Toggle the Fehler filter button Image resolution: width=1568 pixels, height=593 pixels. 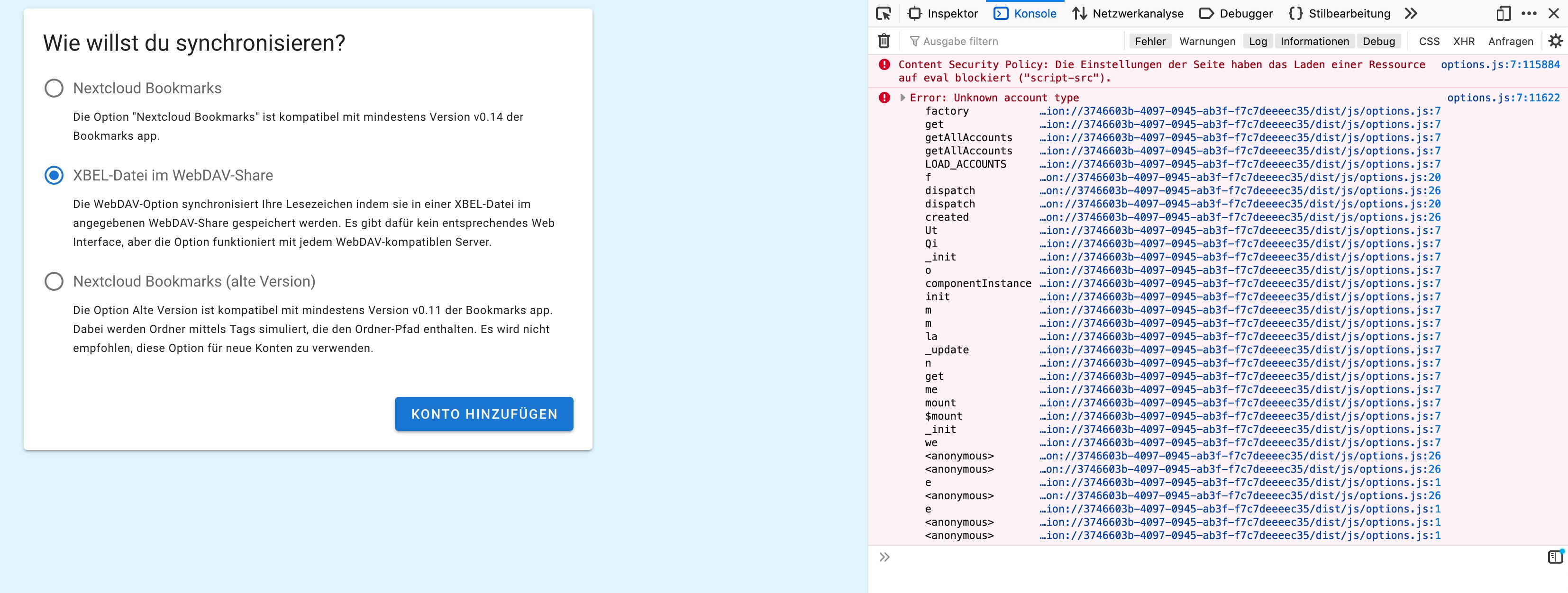coord(1150,41)
